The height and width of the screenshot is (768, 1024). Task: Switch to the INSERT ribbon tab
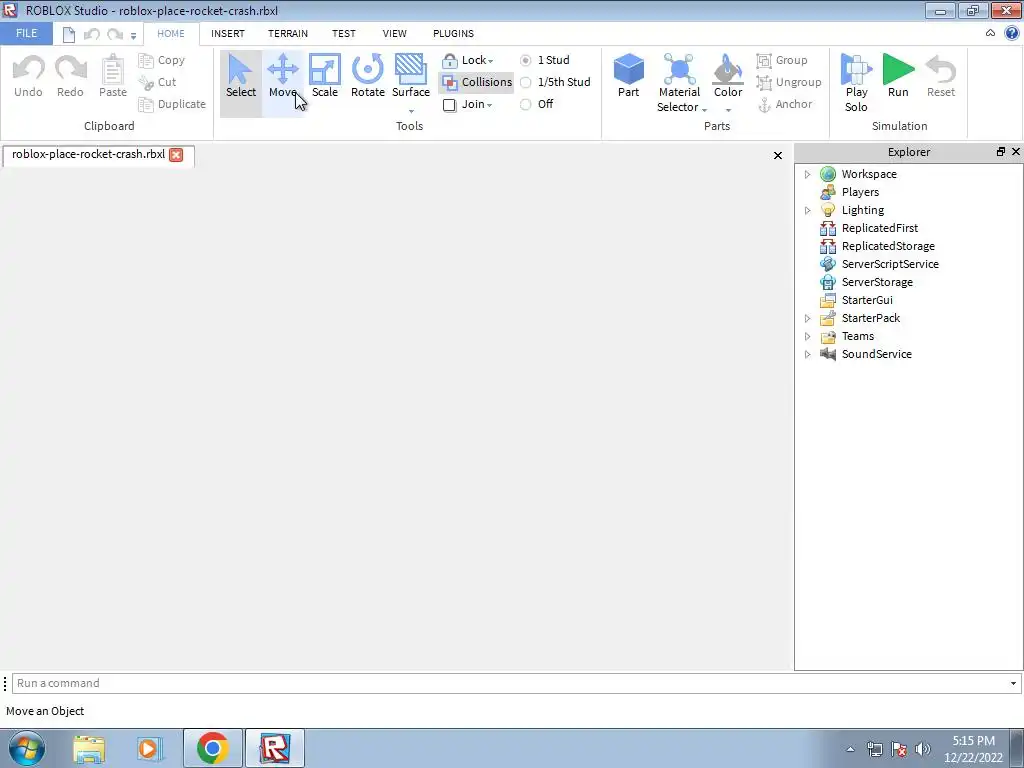[x=228, y=33]
